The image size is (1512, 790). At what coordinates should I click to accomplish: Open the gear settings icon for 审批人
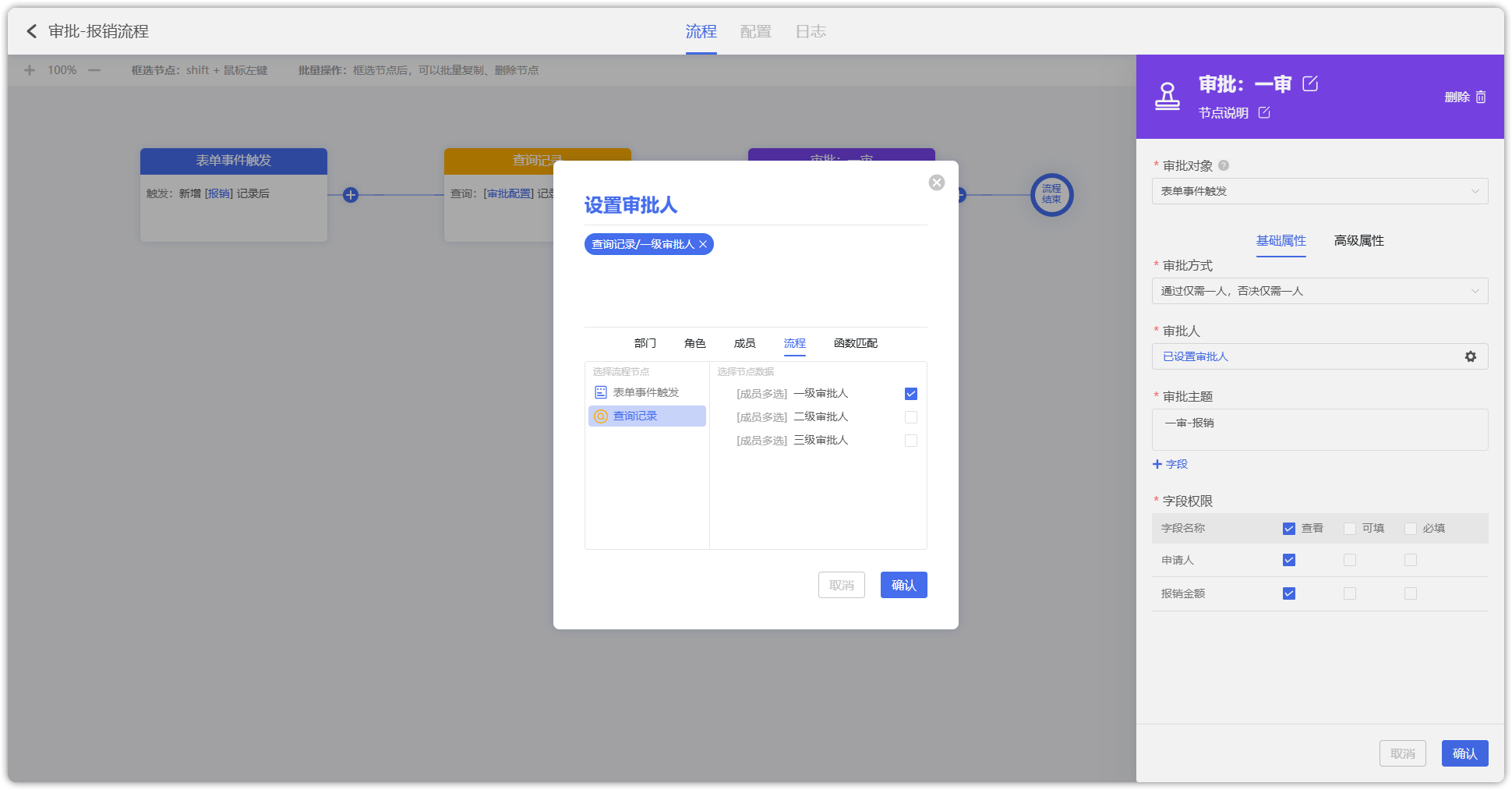(x=1470, y=356)
